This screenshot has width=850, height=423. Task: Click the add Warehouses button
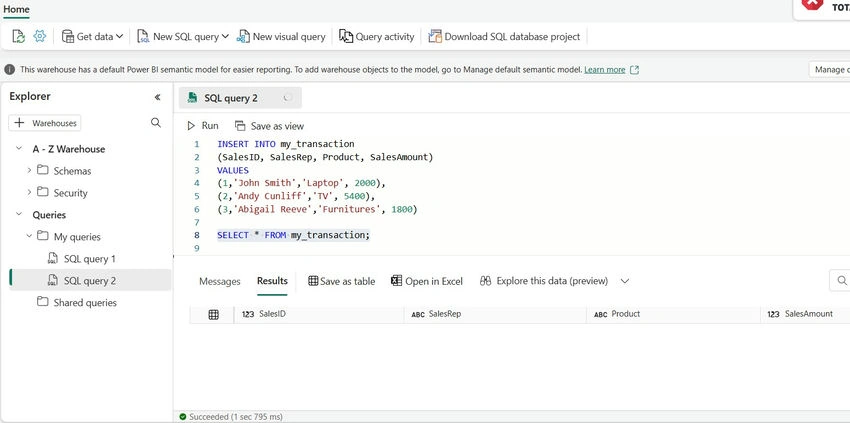tap(45, 123)
